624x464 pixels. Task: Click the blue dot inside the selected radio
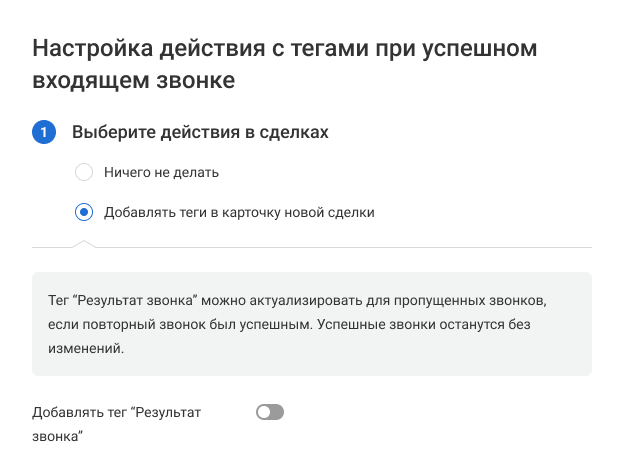(84, 212)
